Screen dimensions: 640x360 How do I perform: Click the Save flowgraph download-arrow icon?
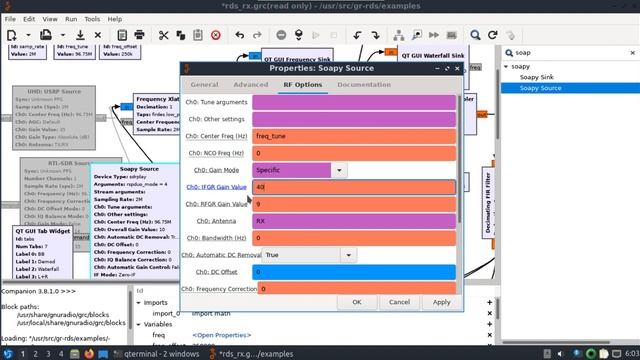click(x=80, y=35)
